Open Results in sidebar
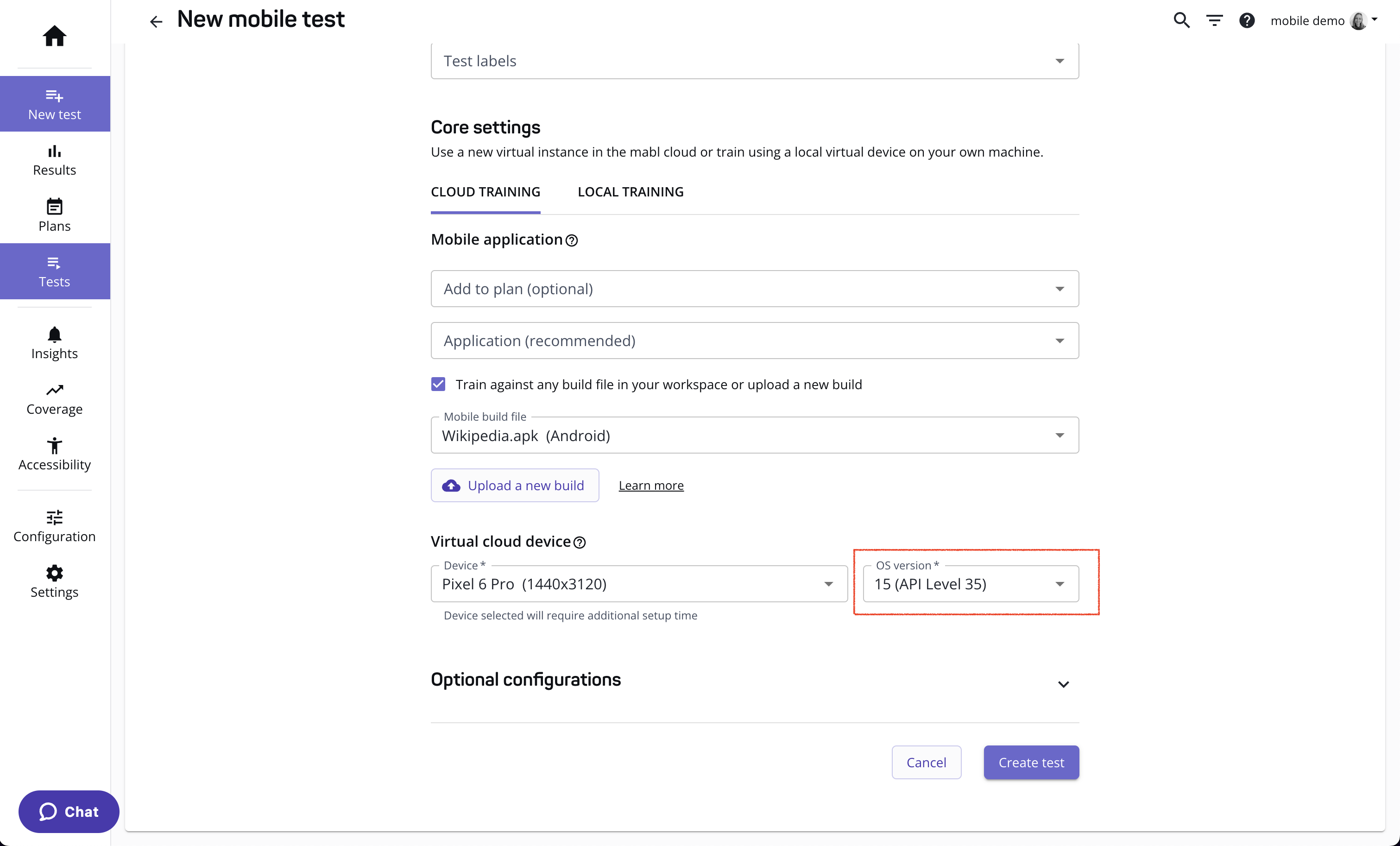 pos(55,160)
